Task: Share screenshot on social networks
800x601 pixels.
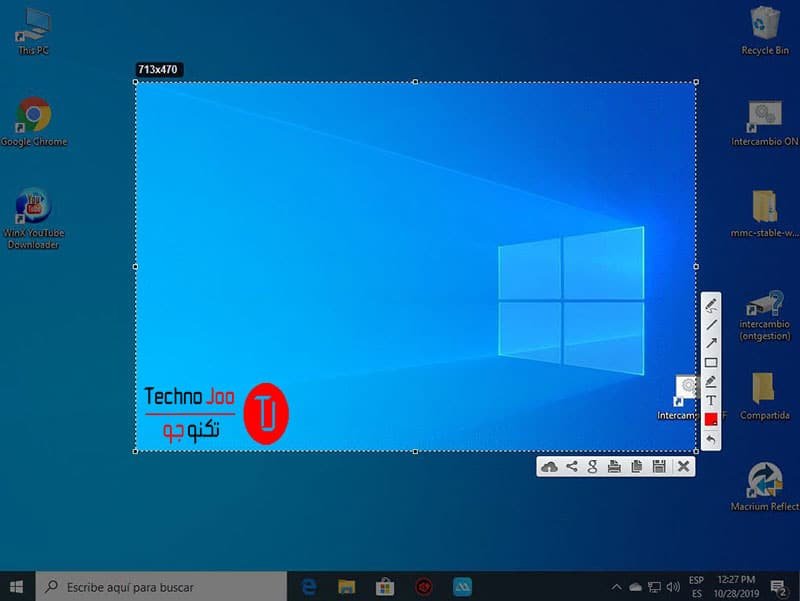Action: click(x=572, y=466)
